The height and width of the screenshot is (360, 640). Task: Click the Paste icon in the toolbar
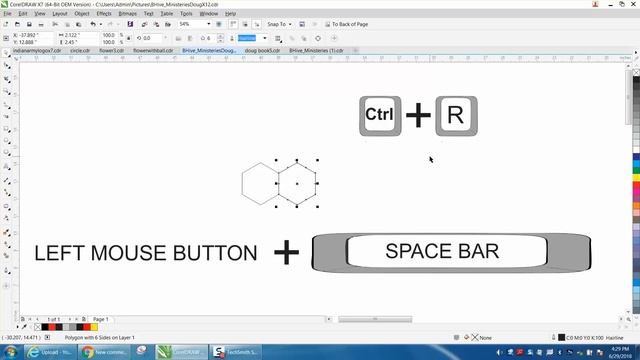[x=79, y=24]
